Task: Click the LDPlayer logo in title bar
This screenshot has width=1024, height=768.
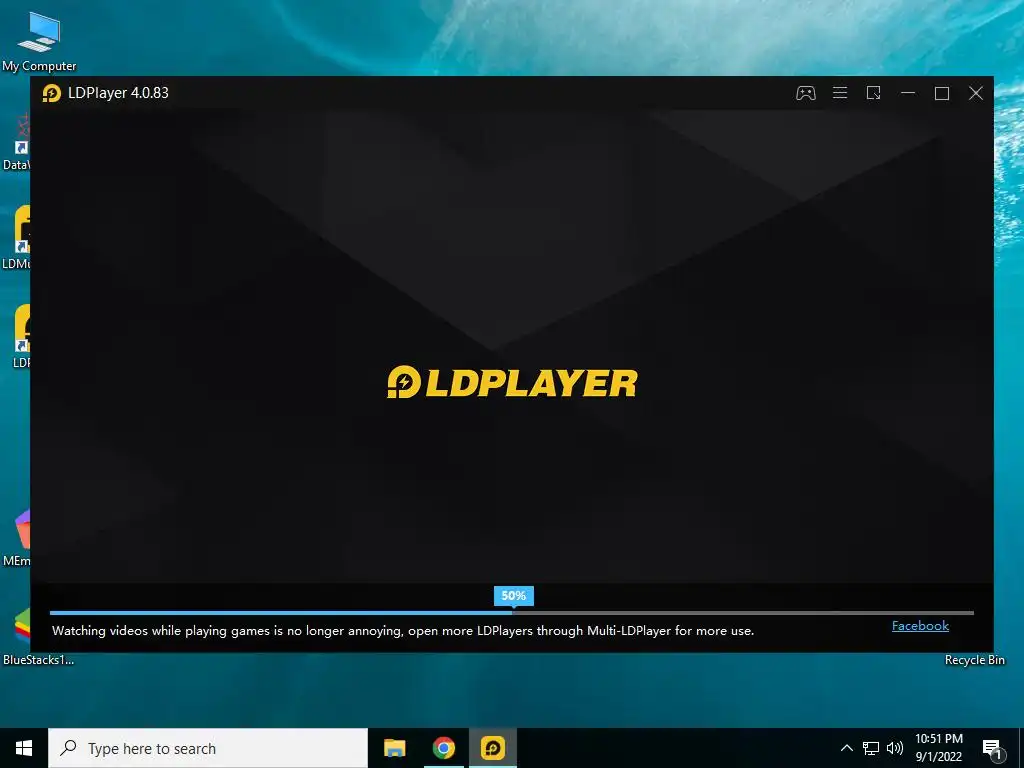Action: coord(52,93)
